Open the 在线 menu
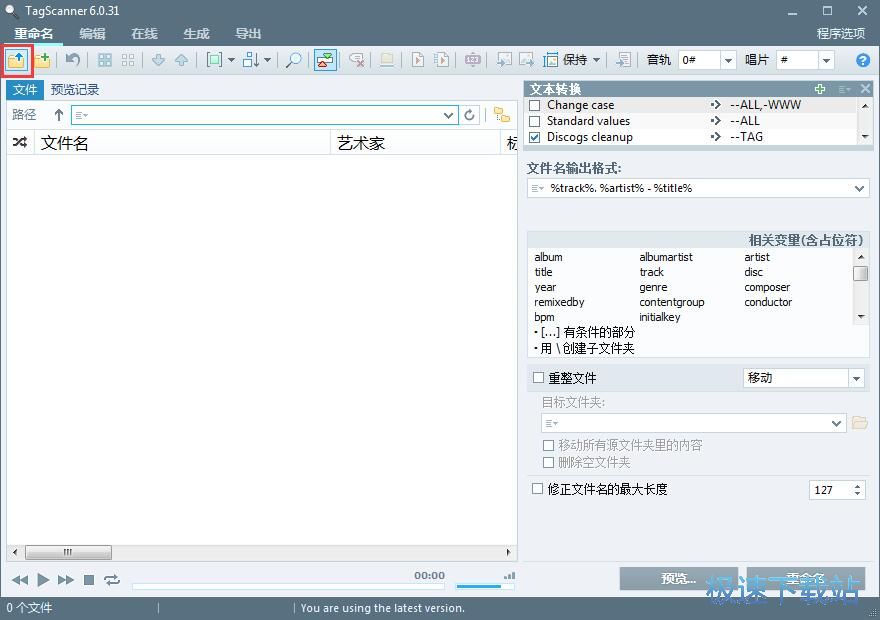Screen dimensions: 880x620 coord(143,33)
